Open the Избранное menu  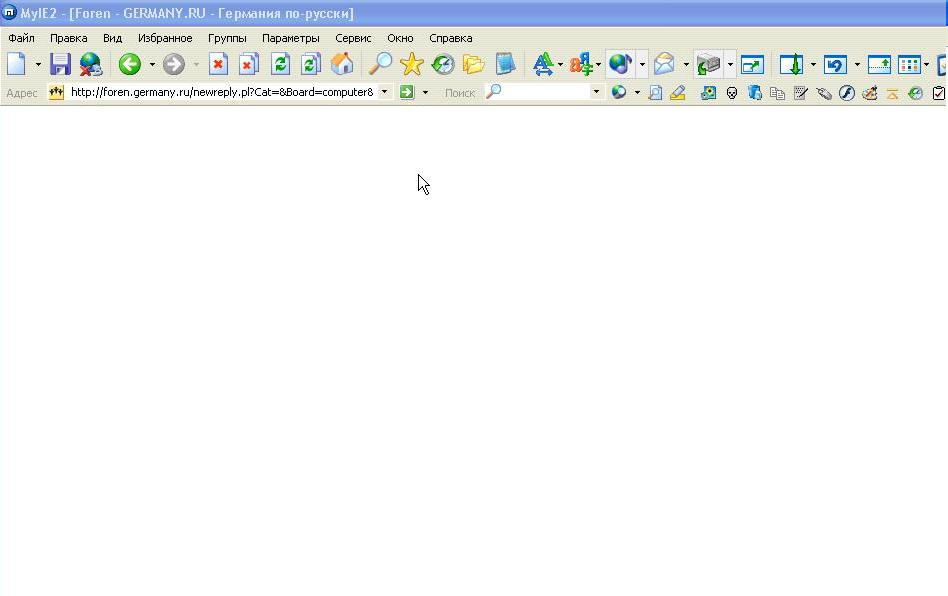coord(165,38)
